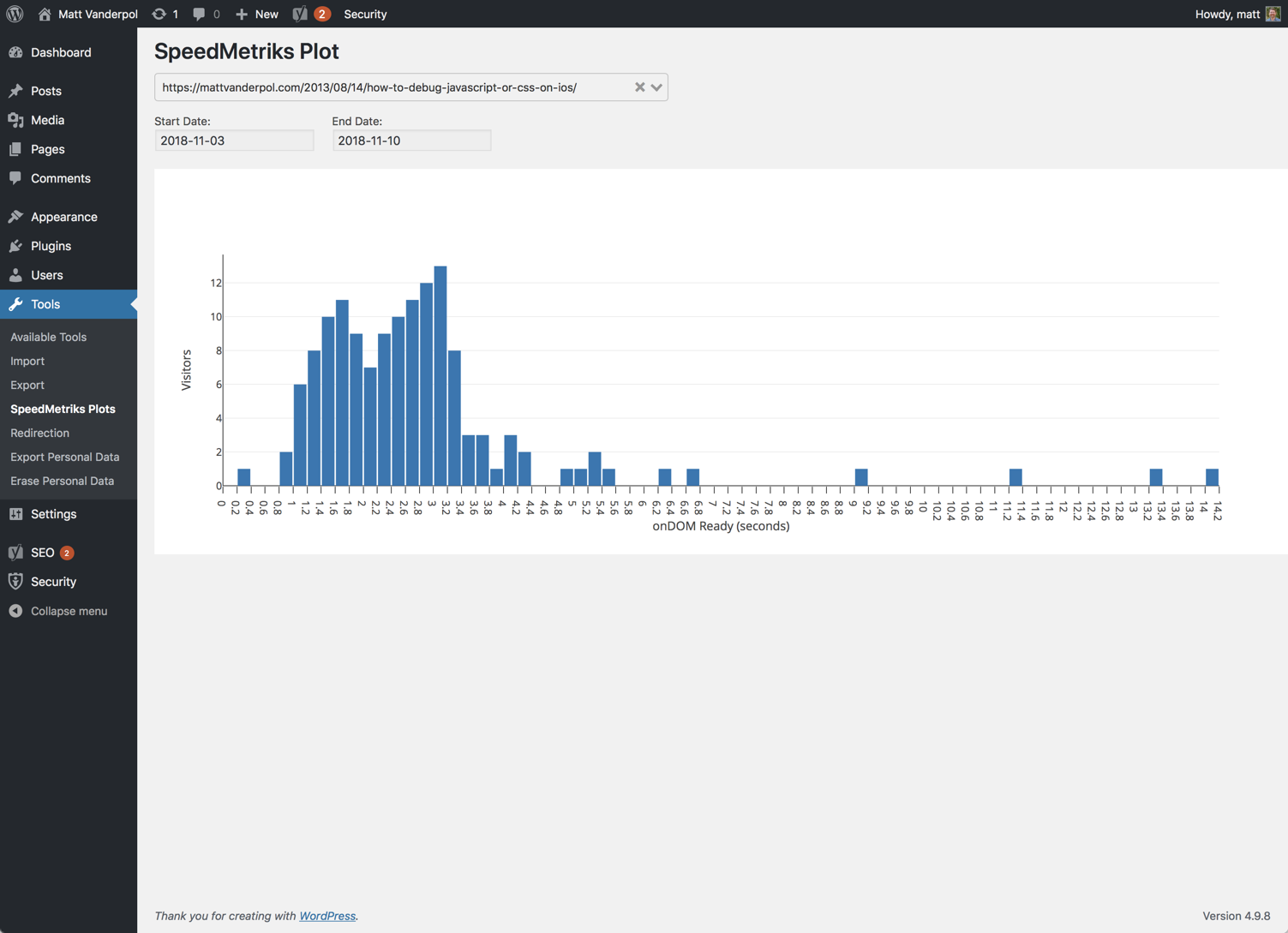
Task: Open Media library menu
Action: point(69,120)
